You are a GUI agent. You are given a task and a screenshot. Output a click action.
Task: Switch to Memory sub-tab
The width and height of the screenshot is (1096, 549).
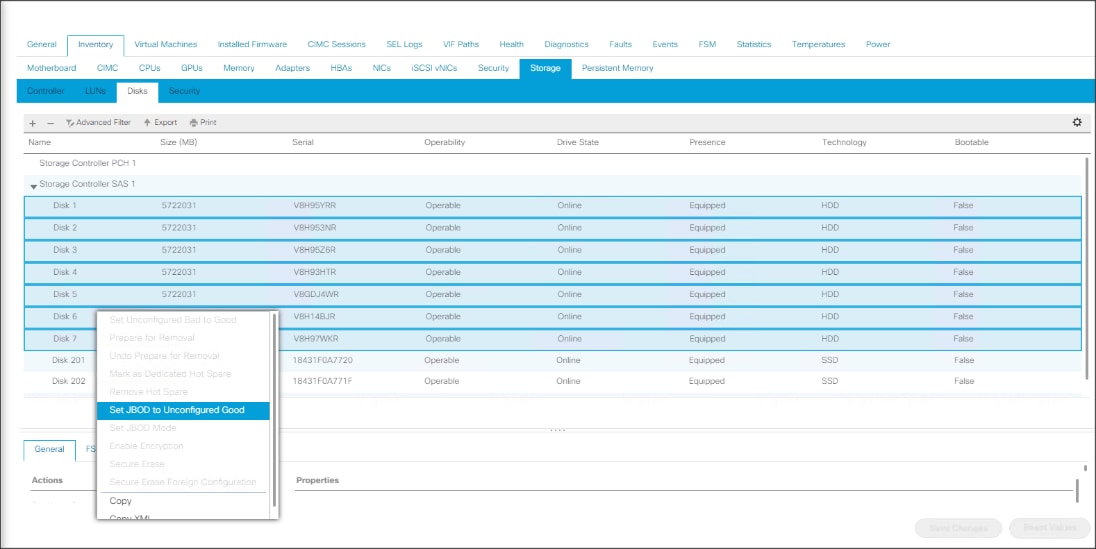pyautogui.click(x=238, y=68)
